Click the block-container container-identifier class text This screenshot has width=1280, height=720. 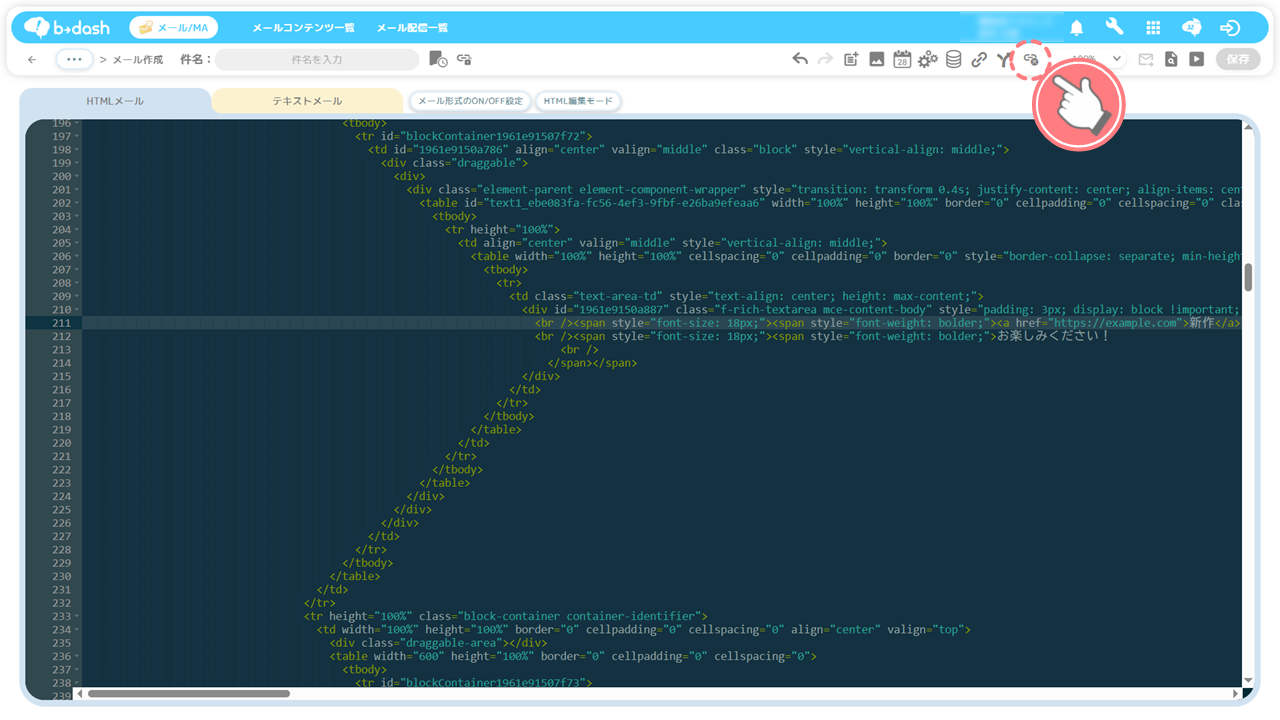click(581, 616)
